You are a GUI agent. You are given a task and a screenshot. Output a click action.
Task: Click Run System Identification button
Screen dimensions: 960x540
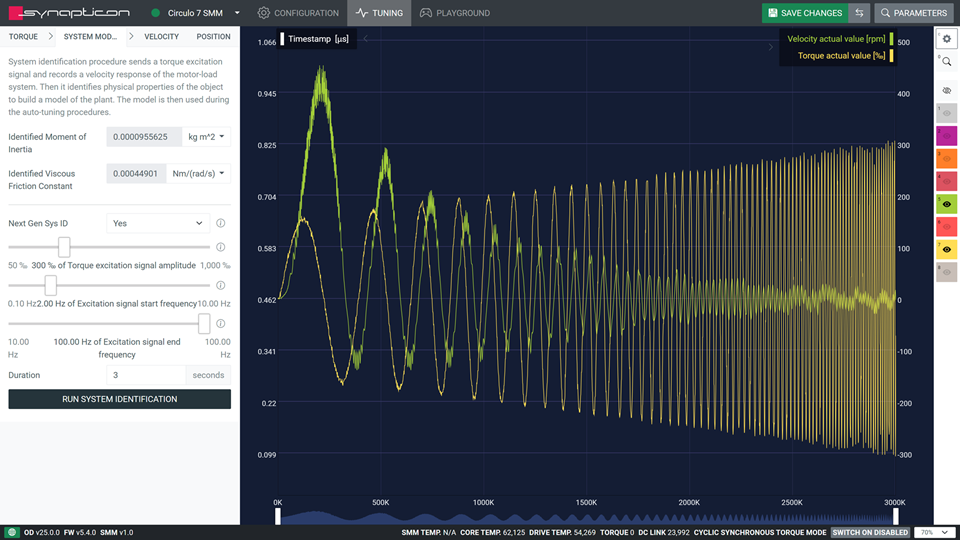click(x=119, y=399)
